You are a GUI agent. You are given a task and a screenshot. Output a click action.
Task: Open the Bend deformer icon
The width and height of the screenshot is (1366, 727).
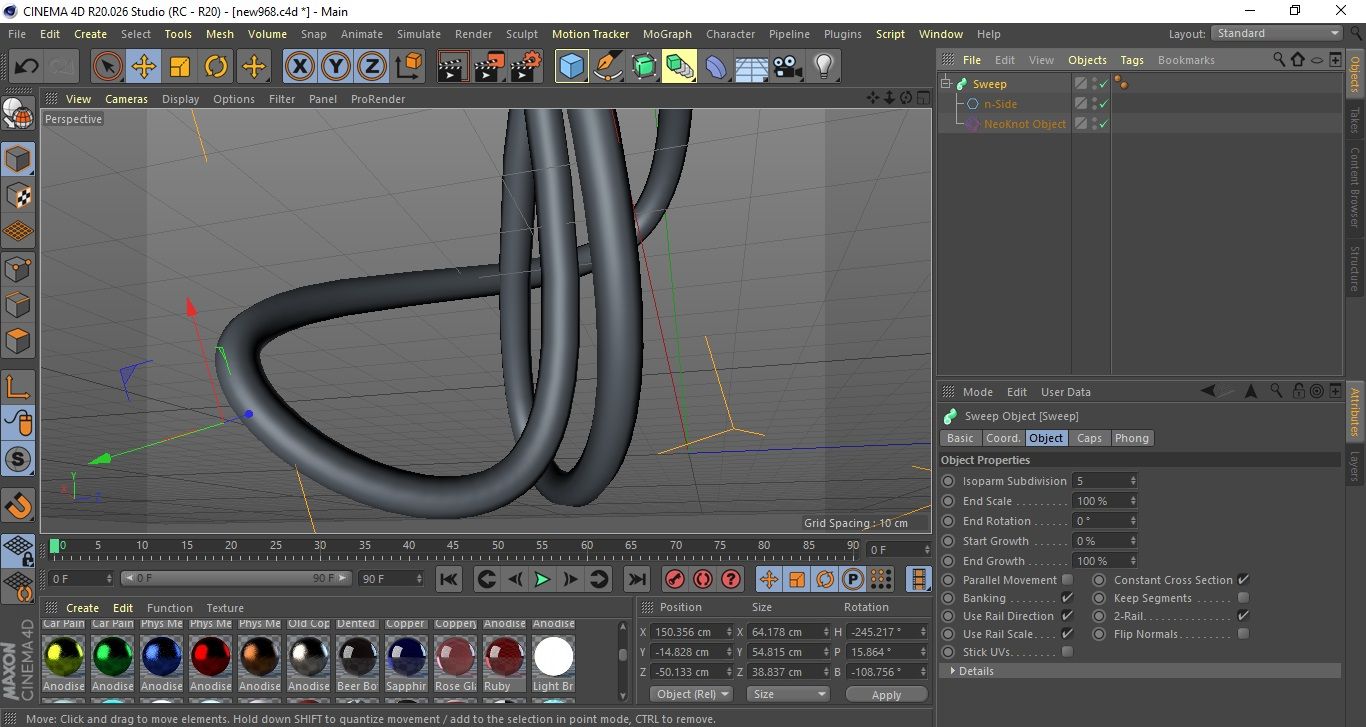coord(716,67)
